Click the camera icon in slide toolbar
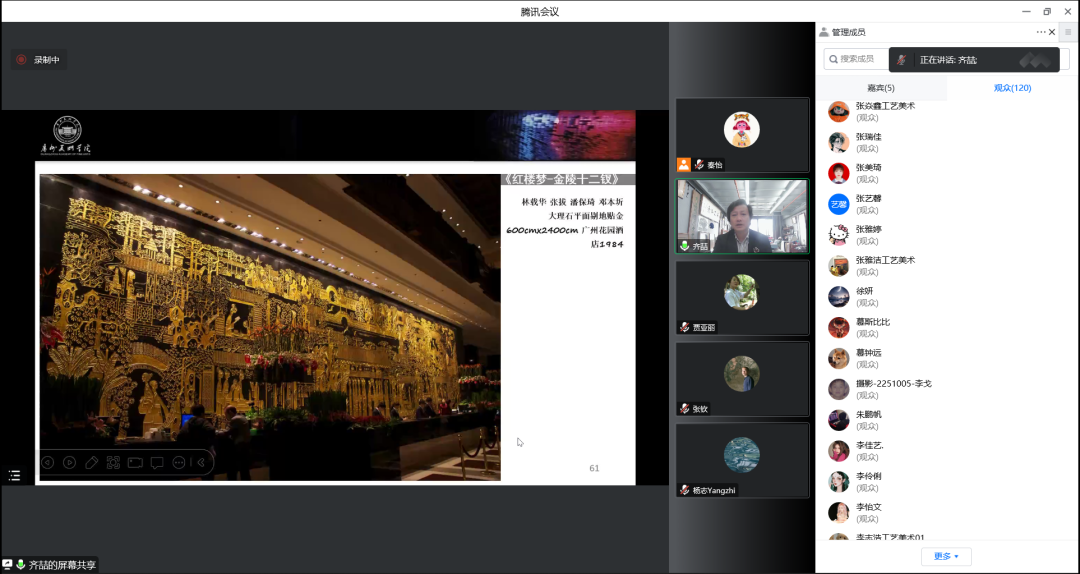The image size is (1080, 574). pyautogui.click(x=135, y=462)
